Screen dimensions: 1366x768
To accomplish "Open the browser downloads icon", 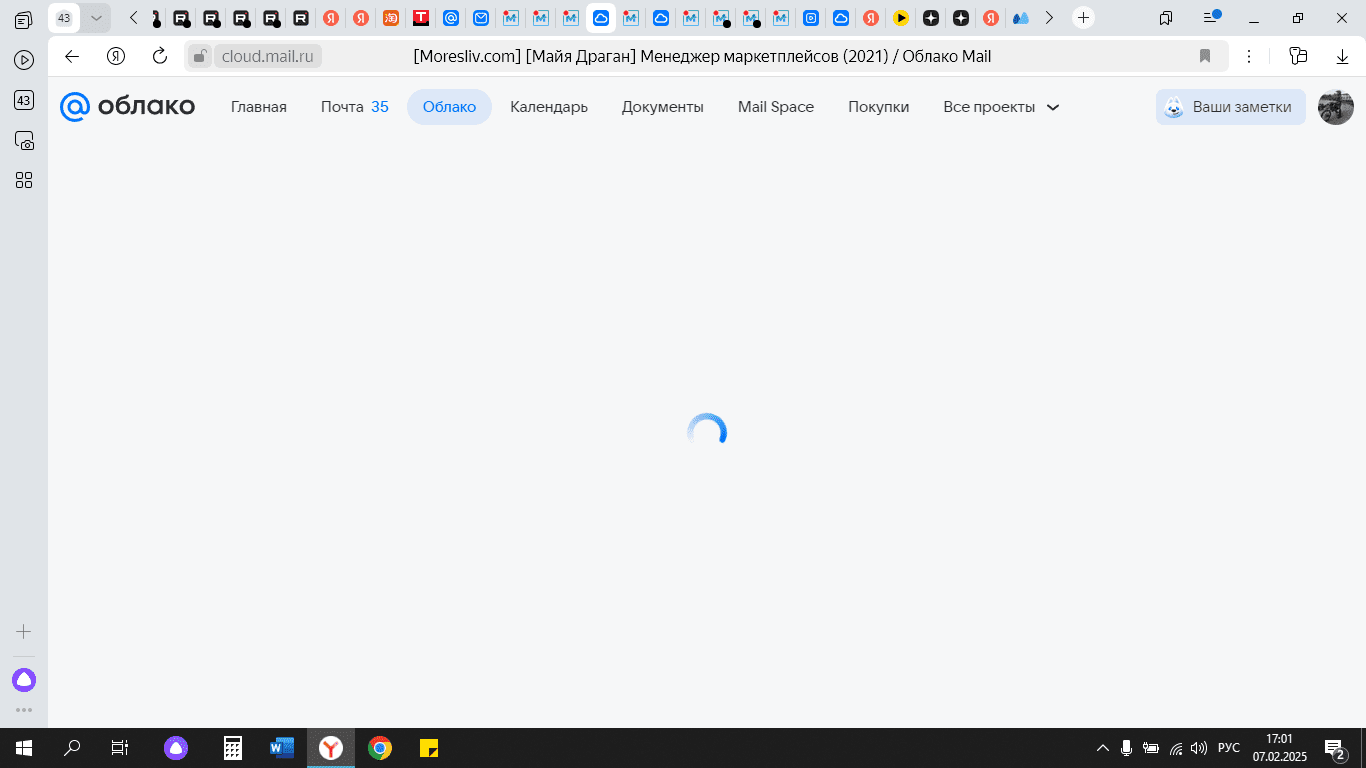I will pyautogui.click(x=1340, y=56).
